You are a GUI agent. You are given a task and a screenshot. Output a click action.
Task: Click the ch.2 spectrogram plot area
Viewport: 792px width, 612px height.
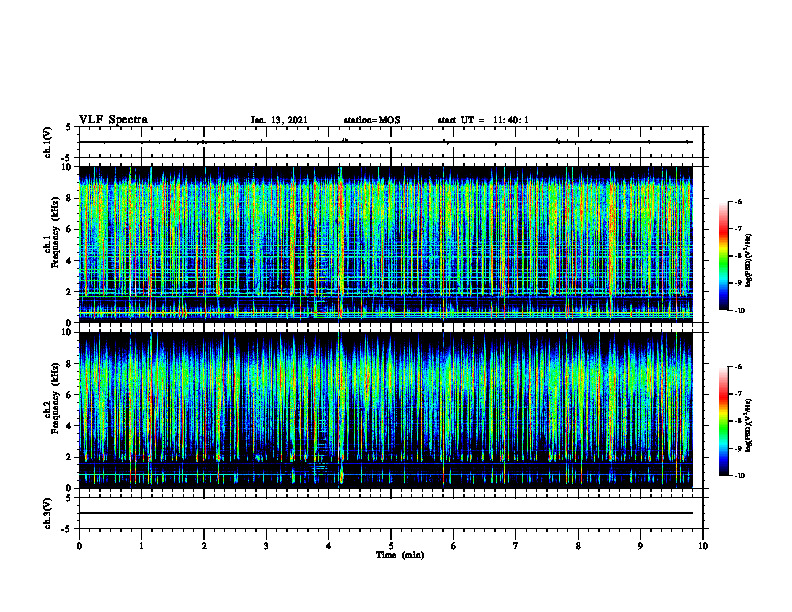tap(386, 410)
